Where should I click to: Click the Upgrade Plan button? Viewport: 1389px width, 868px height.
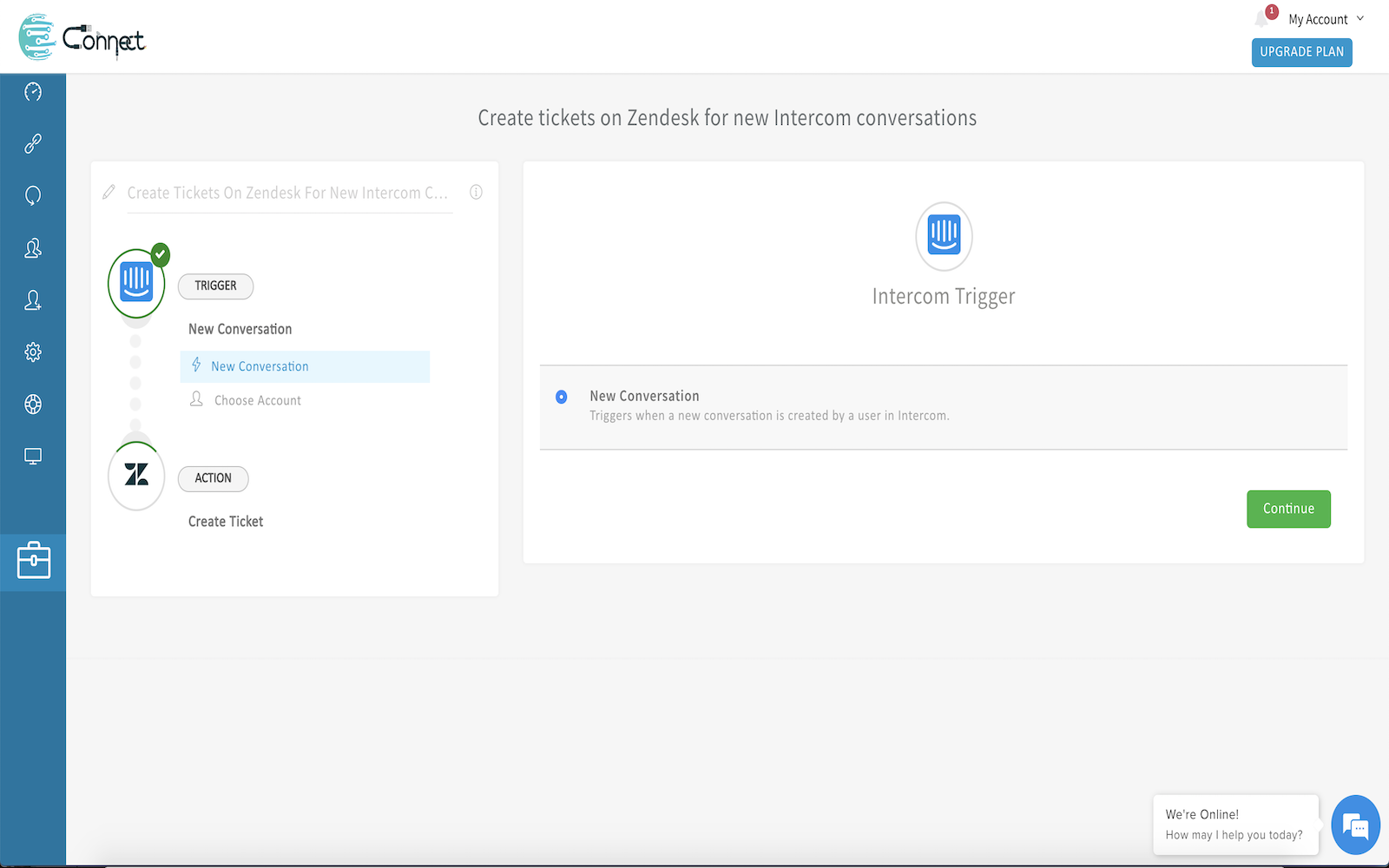(1301, 52)
